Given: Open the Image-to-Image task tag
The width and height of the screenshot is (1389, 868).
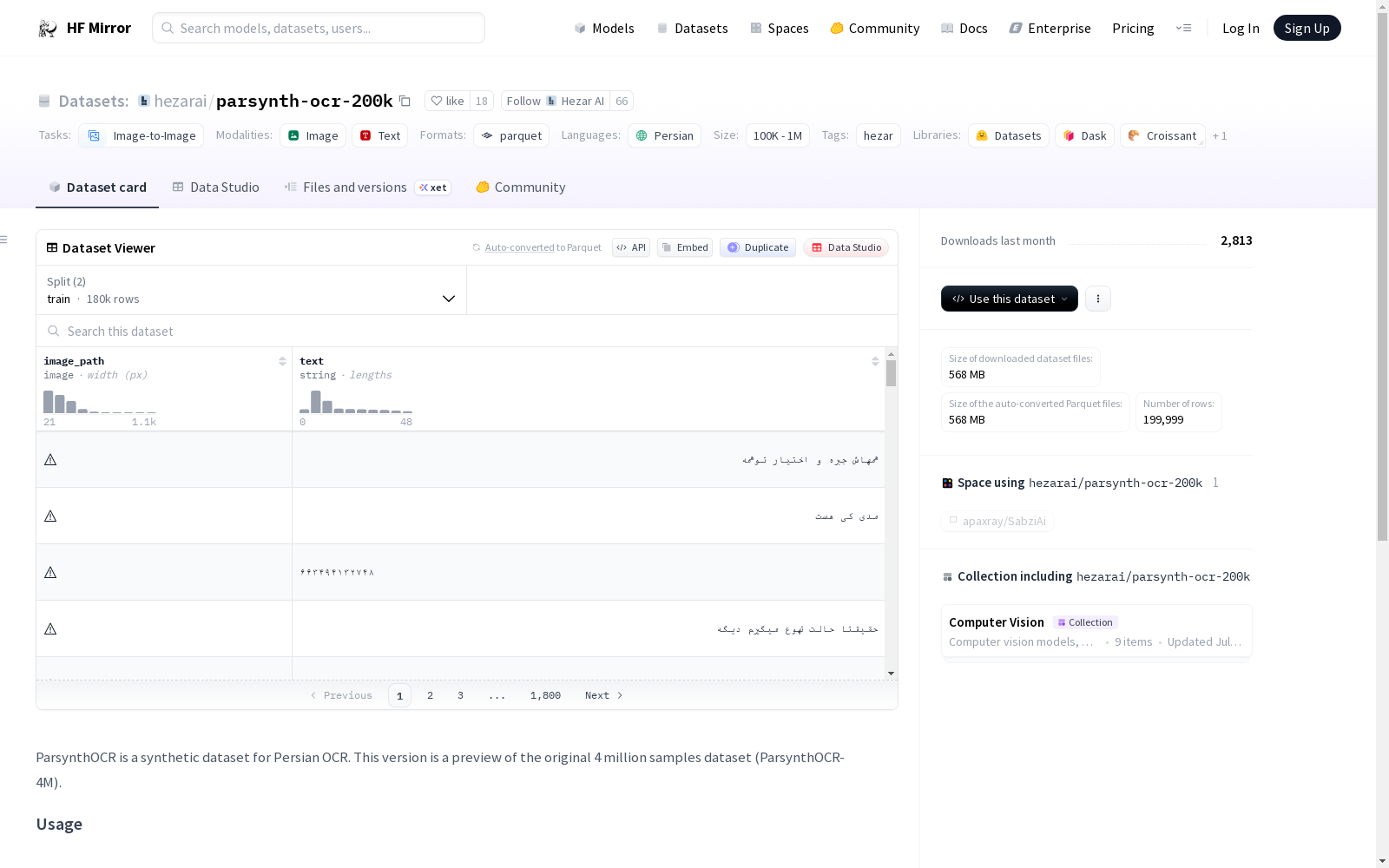Looking at the screenshot, I should pos(142,135).
